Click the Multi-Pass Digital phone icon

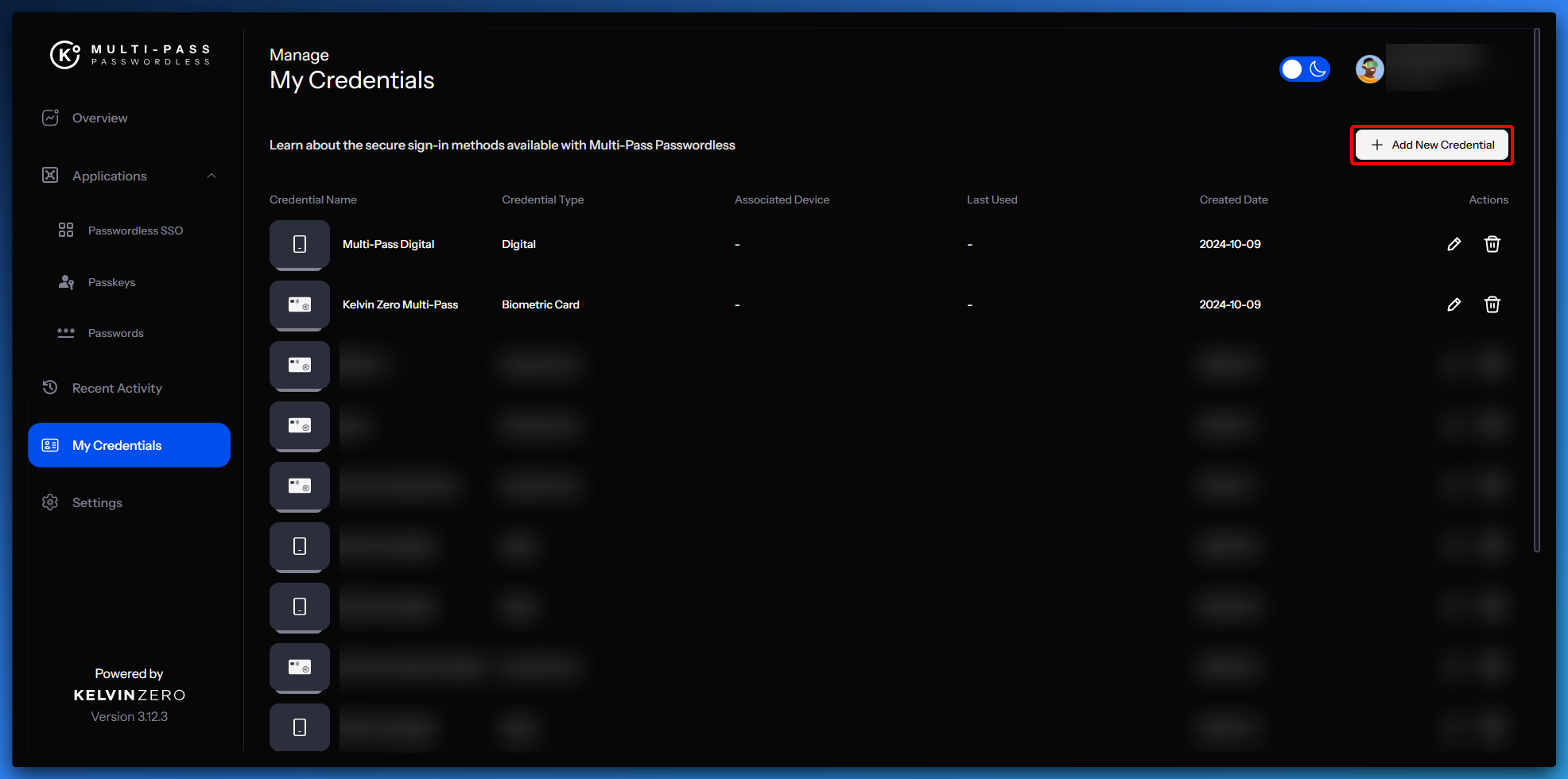(x=300, y=245)
